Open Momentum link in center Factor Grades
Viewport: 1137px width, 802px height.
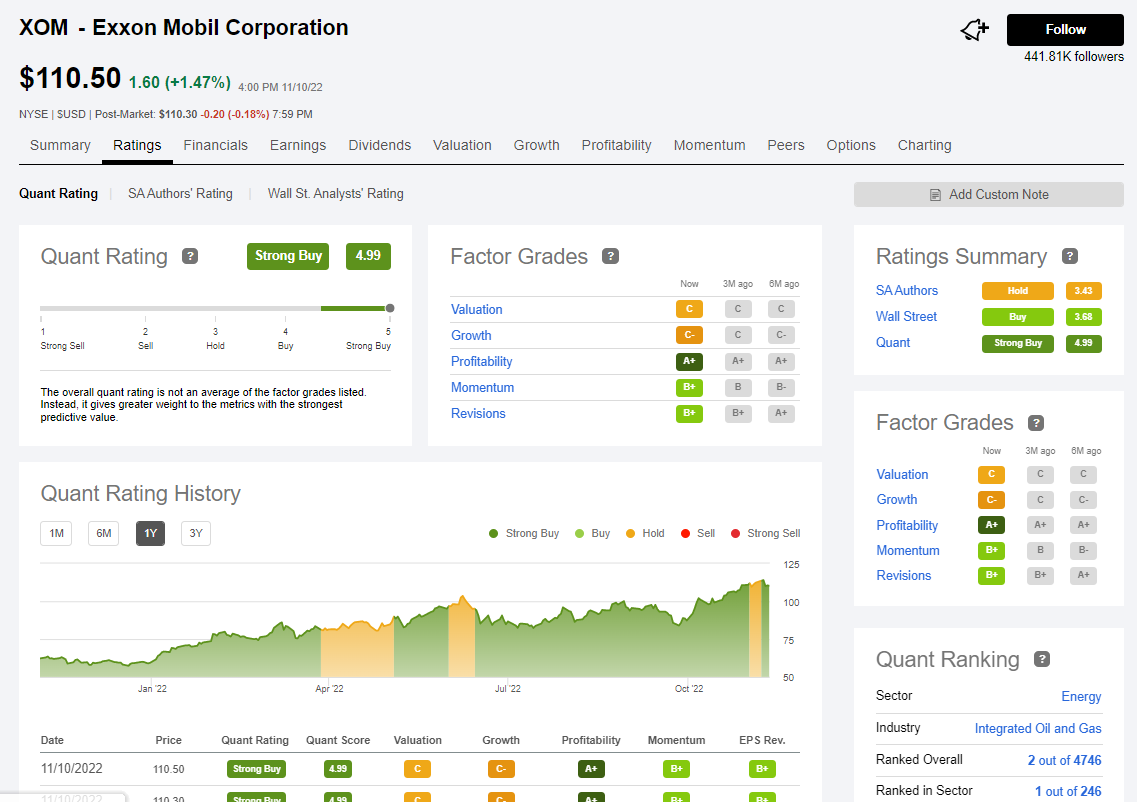pyautogui.click(x=482, y=388)
